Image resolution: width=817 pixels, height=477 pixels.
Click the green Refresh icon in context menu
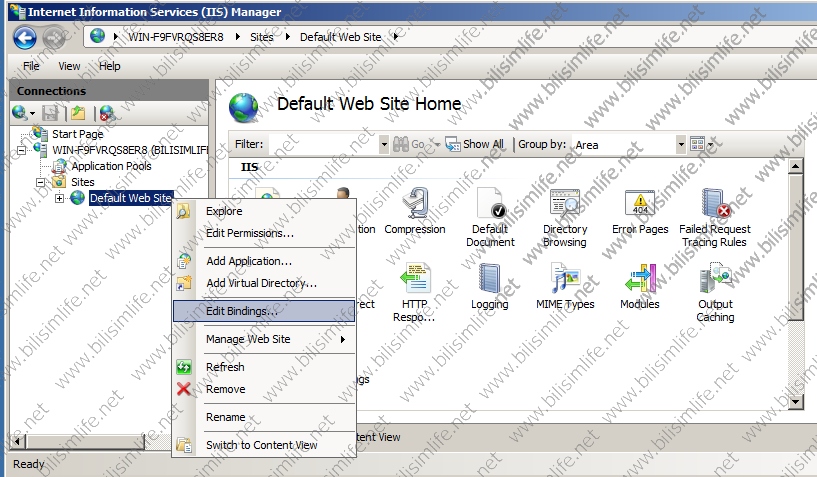[x=183, y=367]
